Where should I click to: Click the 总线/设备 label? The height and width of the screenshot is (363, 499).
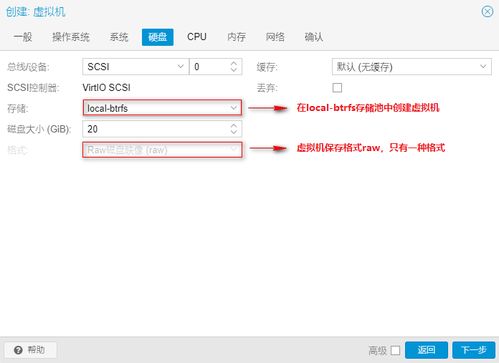28,67
